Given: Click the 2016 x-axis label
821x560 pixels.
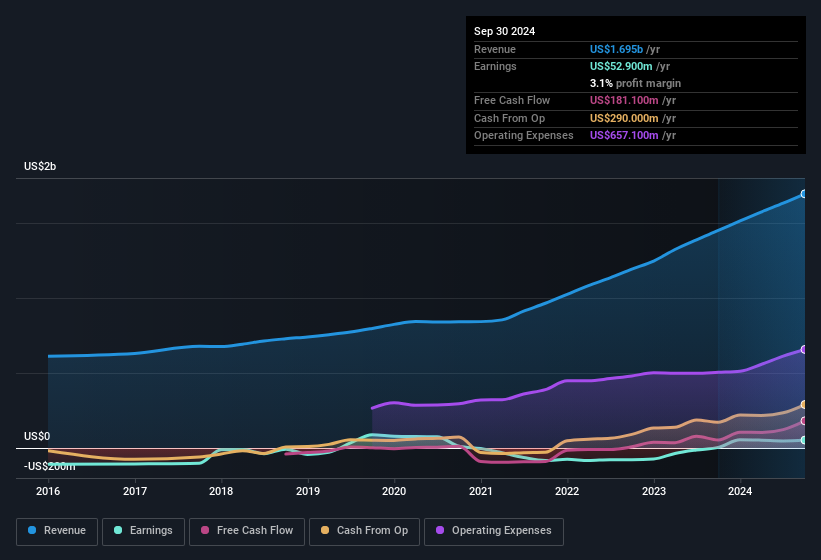Looking at the screenshot, I should (x=48, y=491).
